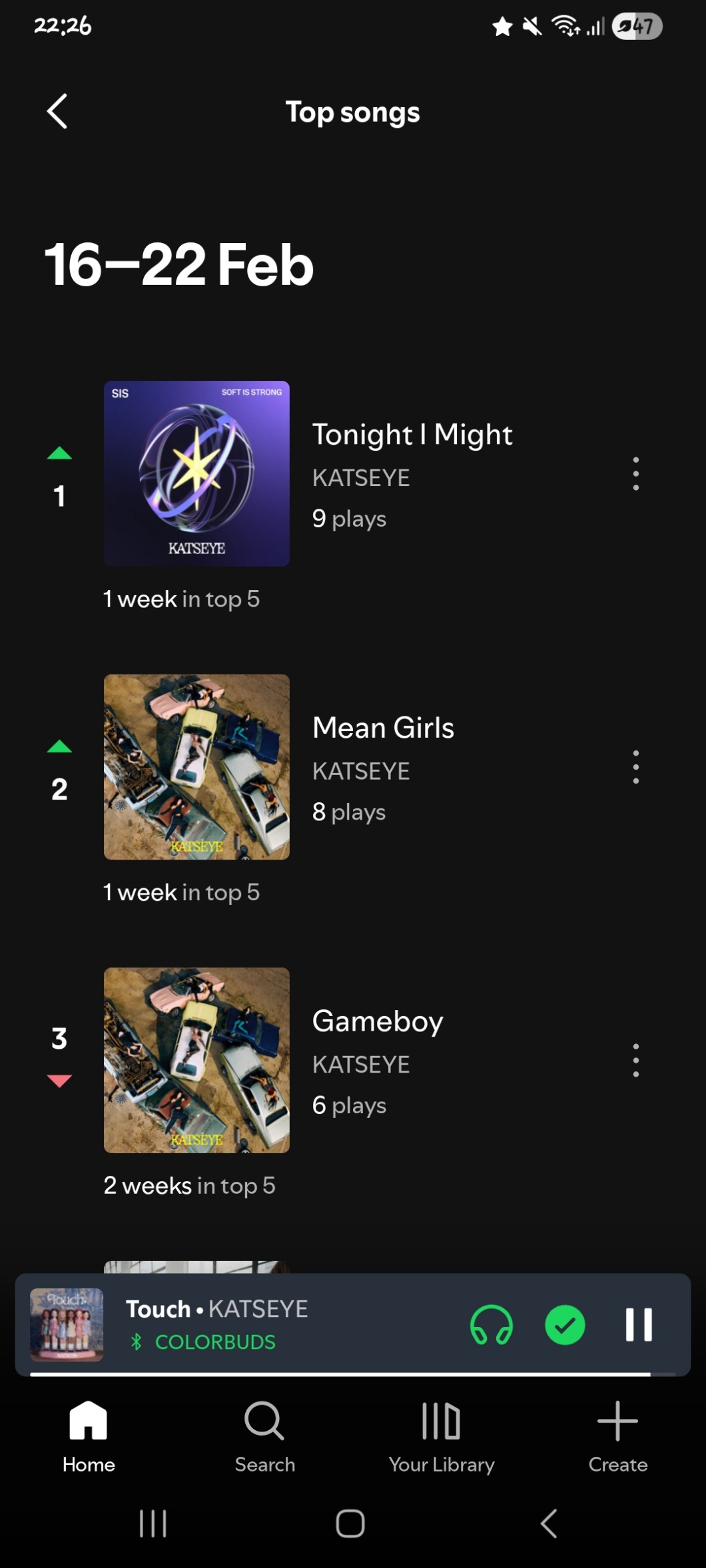Screen dimensions: 706x1568
Task: Tap the Mean Girls album artwork
Action: 196,767
